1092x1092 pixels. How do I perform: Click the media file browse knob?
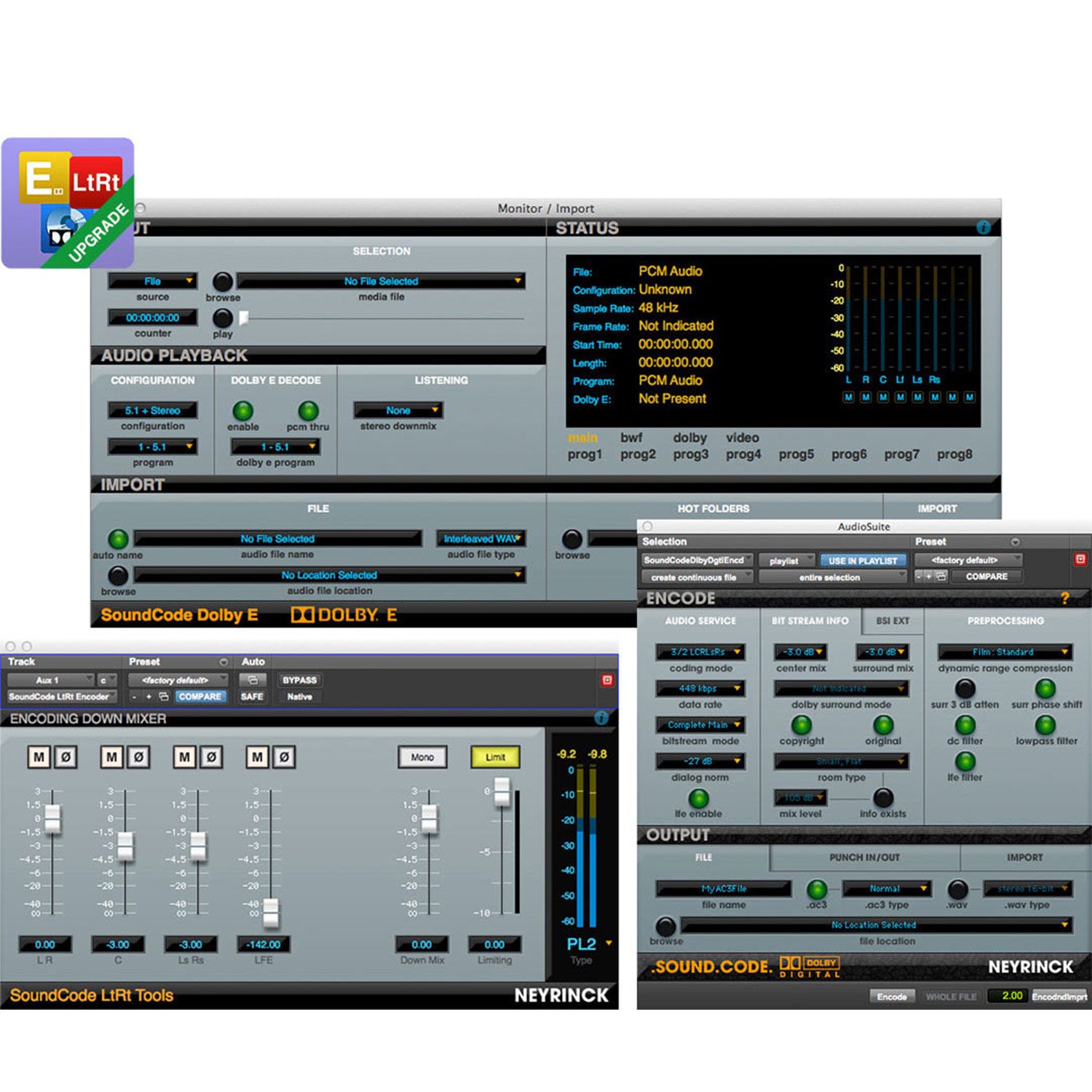223,282
